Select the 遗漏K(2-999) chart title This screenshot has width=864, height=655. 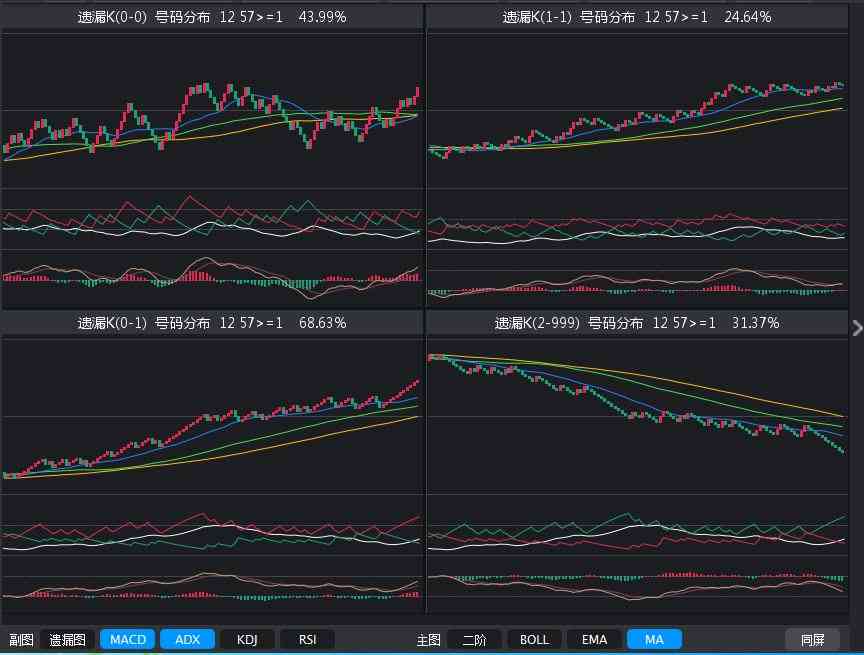pyautogui.click(x=537, y=323)
